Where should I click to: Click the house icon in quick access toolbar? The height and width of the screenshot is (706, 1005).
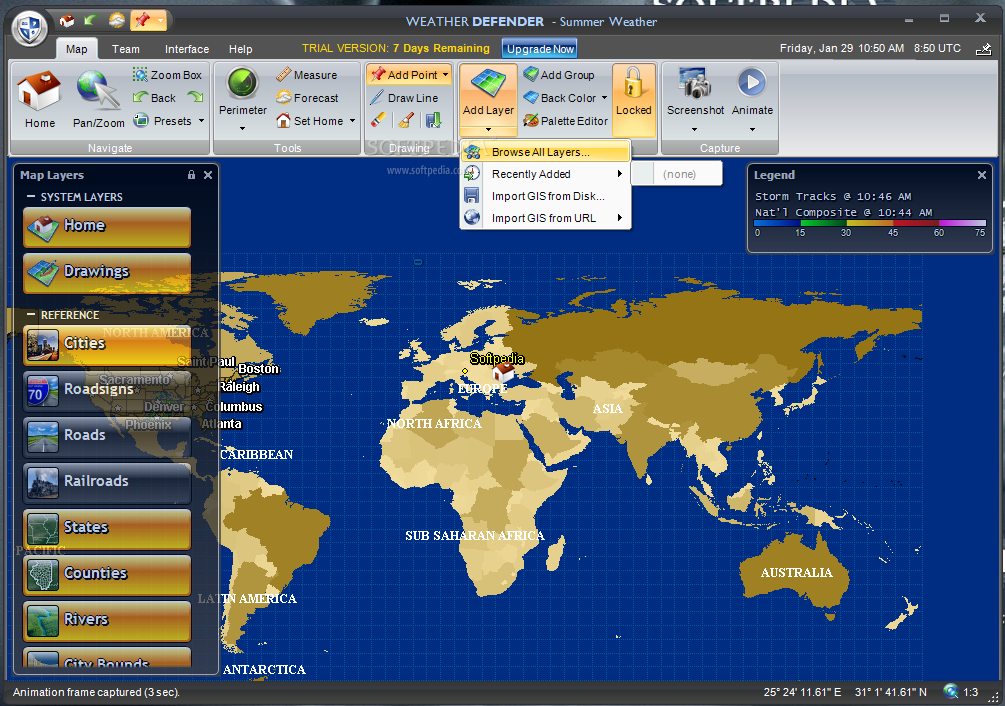tap(67, 21)
